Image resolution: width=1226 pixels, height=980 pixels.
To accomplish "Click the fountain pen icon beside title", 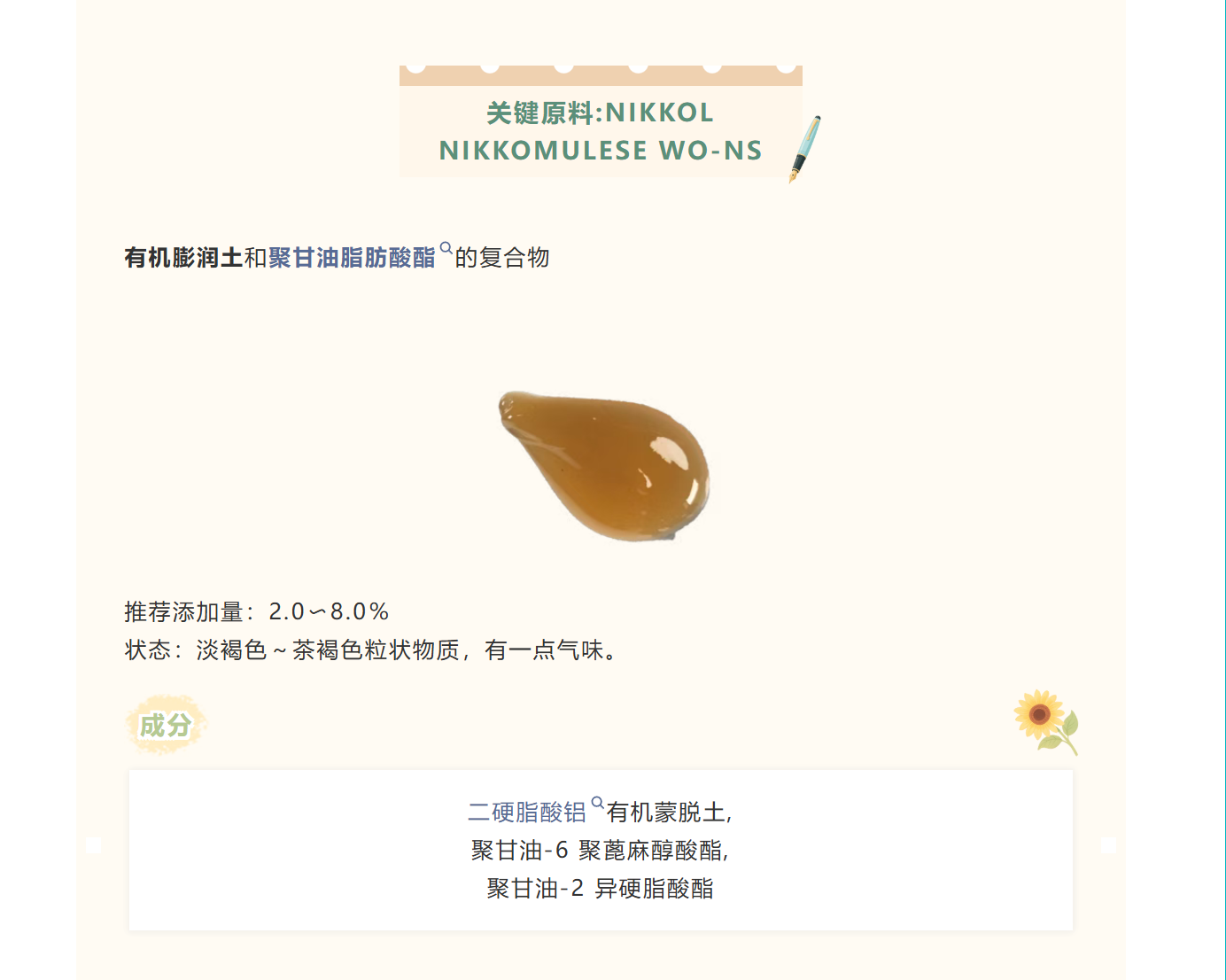I will pos(805,149).
